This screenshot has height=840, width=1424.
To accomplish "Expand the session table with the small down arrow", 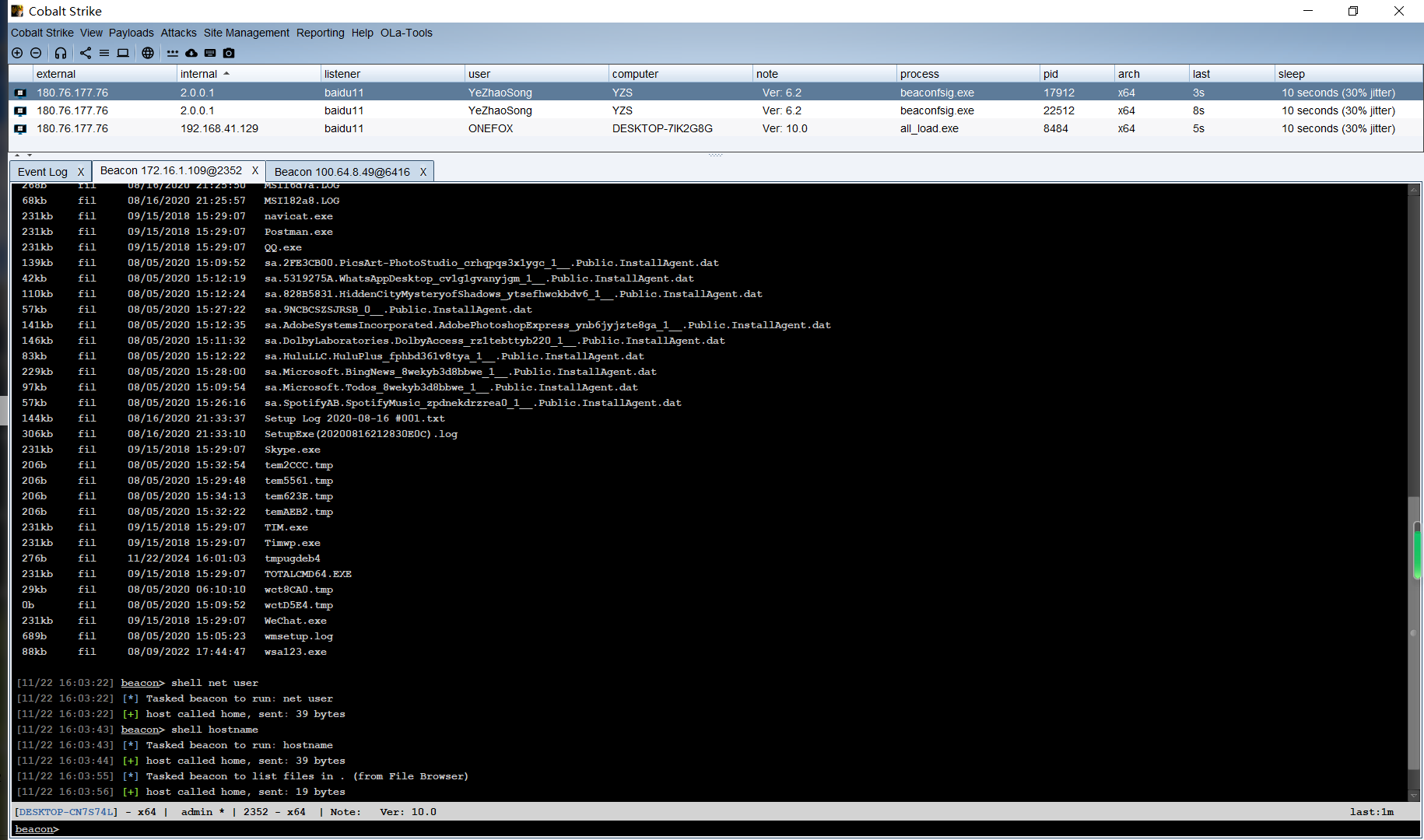I will 29,156.
